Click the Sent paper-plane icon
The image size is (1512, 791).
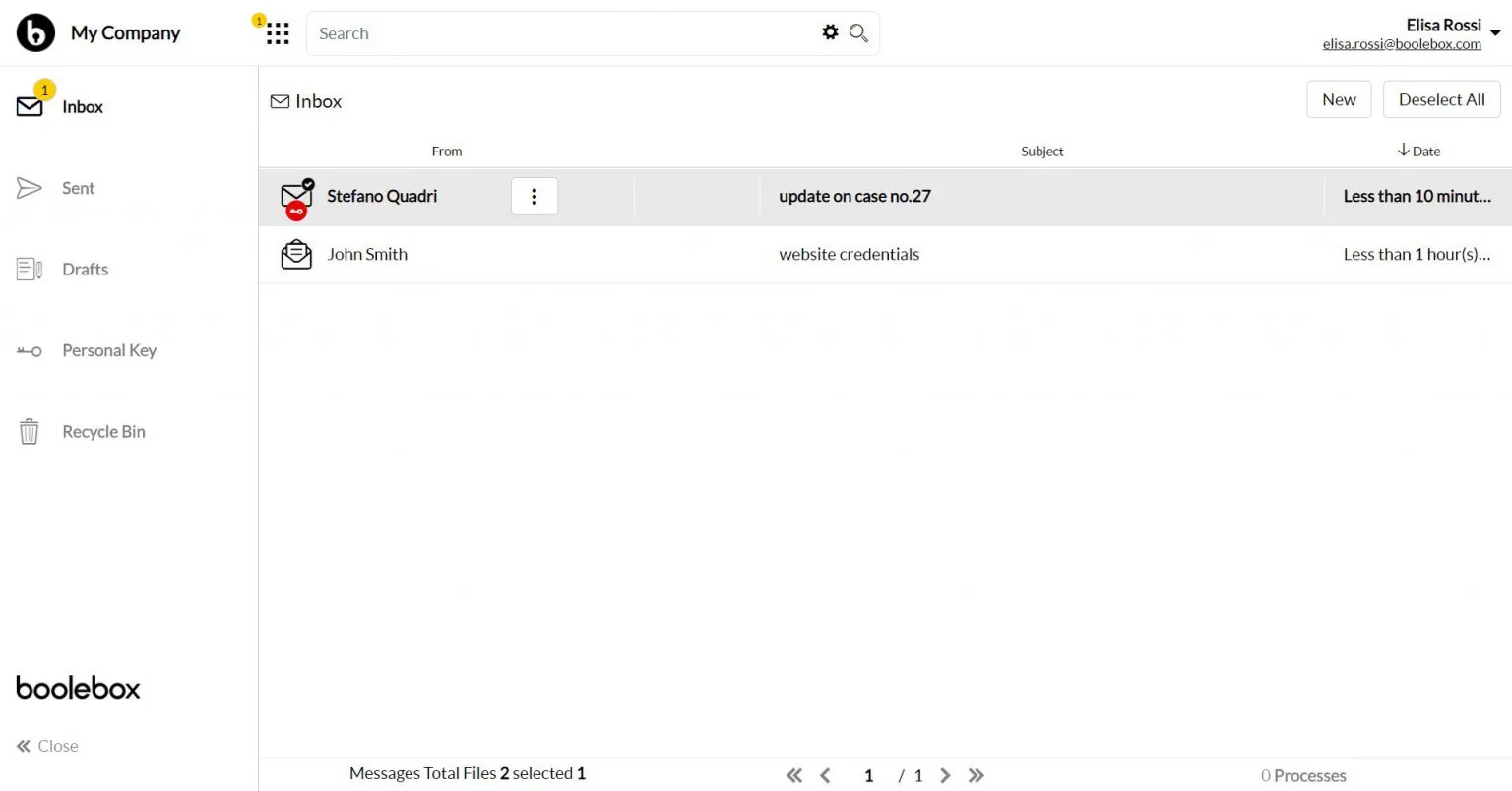(30, 188)
